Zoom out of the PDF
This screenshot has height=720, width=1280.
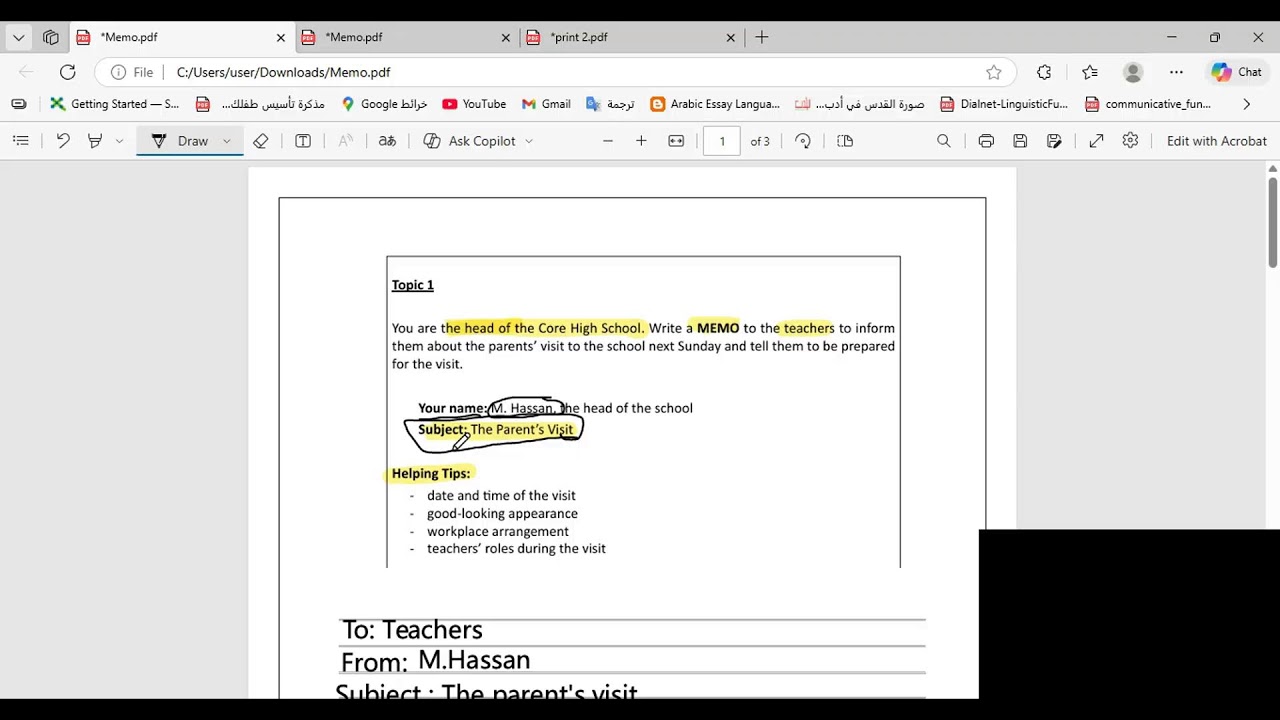(607, 141)
